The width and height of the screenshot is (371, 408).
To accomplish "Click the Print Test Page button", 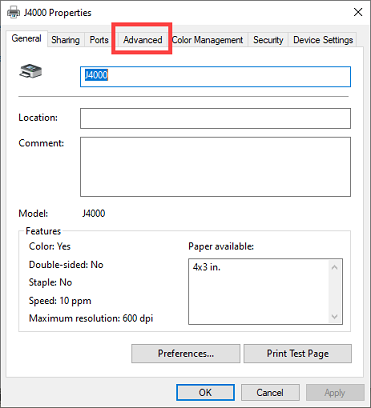I will click(298, 353).
